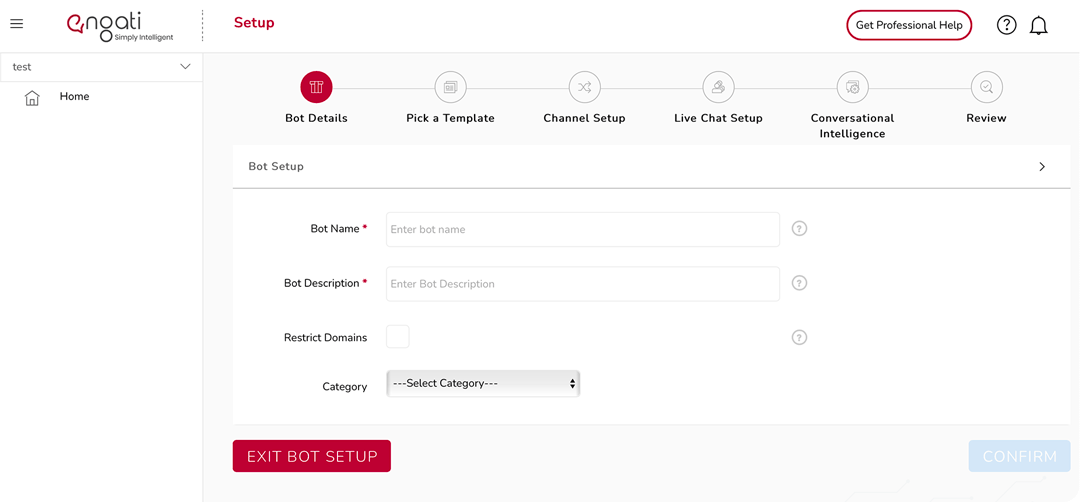The width and height of the screenshot is (1080, 502).
Task: Go to the Review step icon
Action: click(986, 87)
